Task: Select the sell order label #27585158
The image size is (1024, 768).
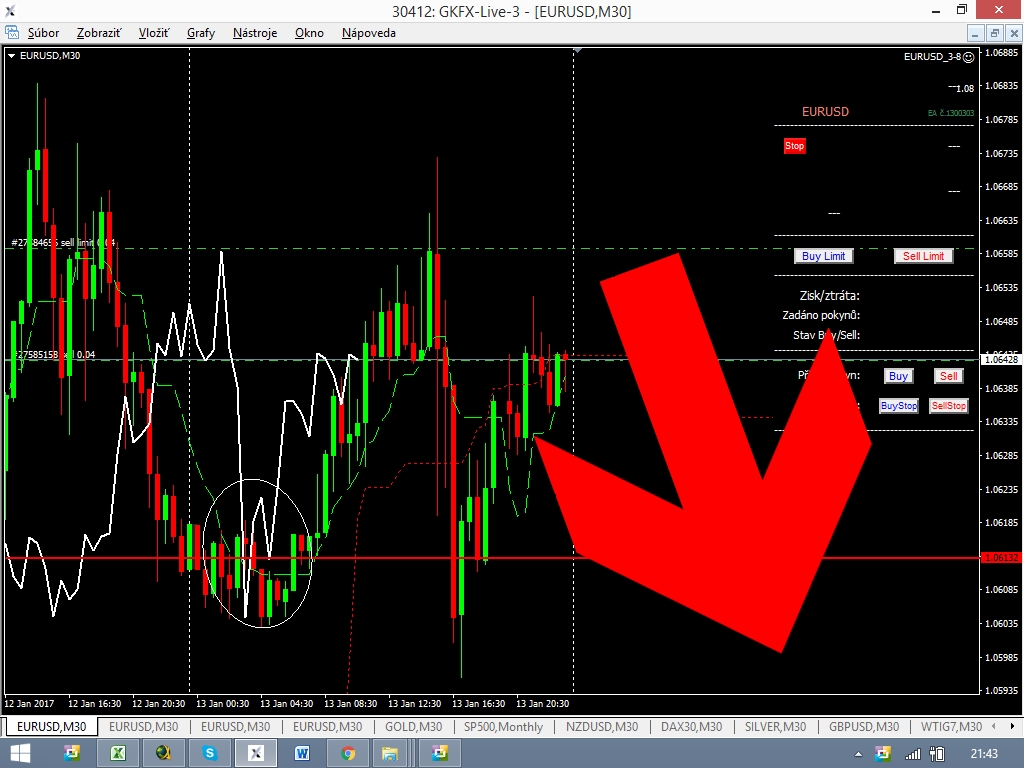Action: click(x=54, y=355)
